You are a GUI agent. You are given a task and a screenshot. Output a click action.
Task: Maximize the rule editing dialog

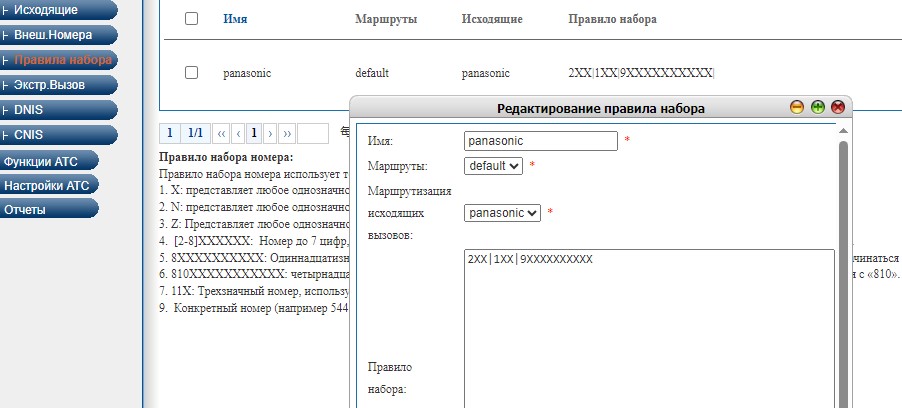[817, 107]
